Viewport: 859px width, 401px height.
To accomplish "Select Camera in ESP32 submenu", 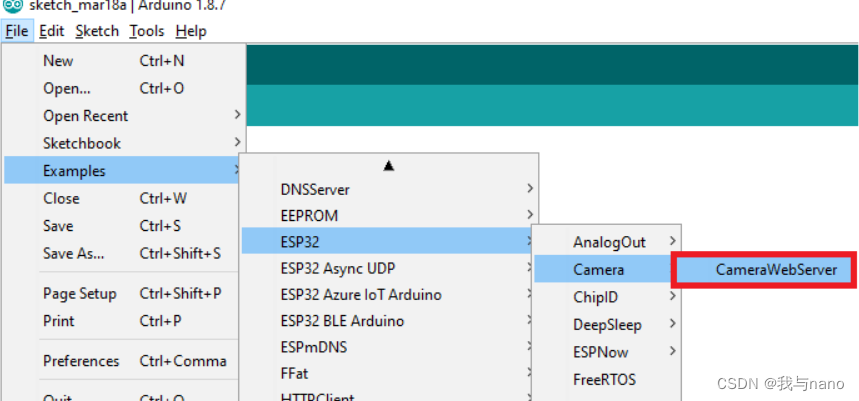I will click(603, 270).
